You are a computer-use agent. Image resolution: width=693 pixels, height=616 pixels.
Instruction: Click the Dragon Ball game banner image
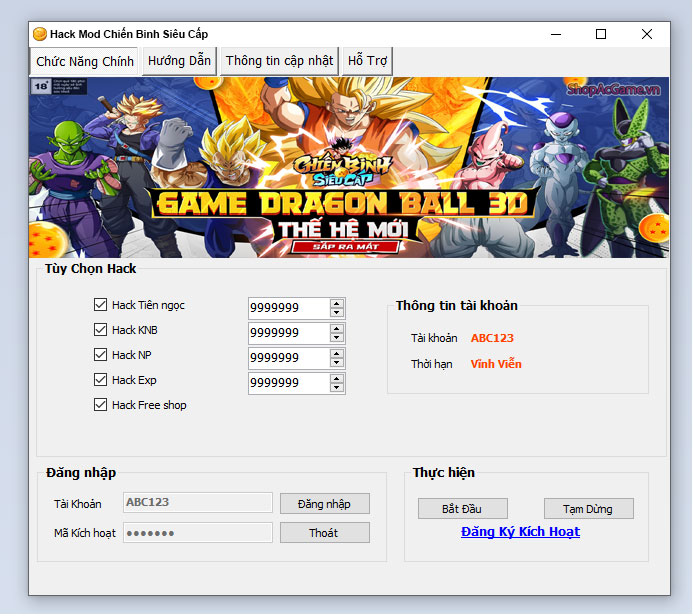(349, 167)
